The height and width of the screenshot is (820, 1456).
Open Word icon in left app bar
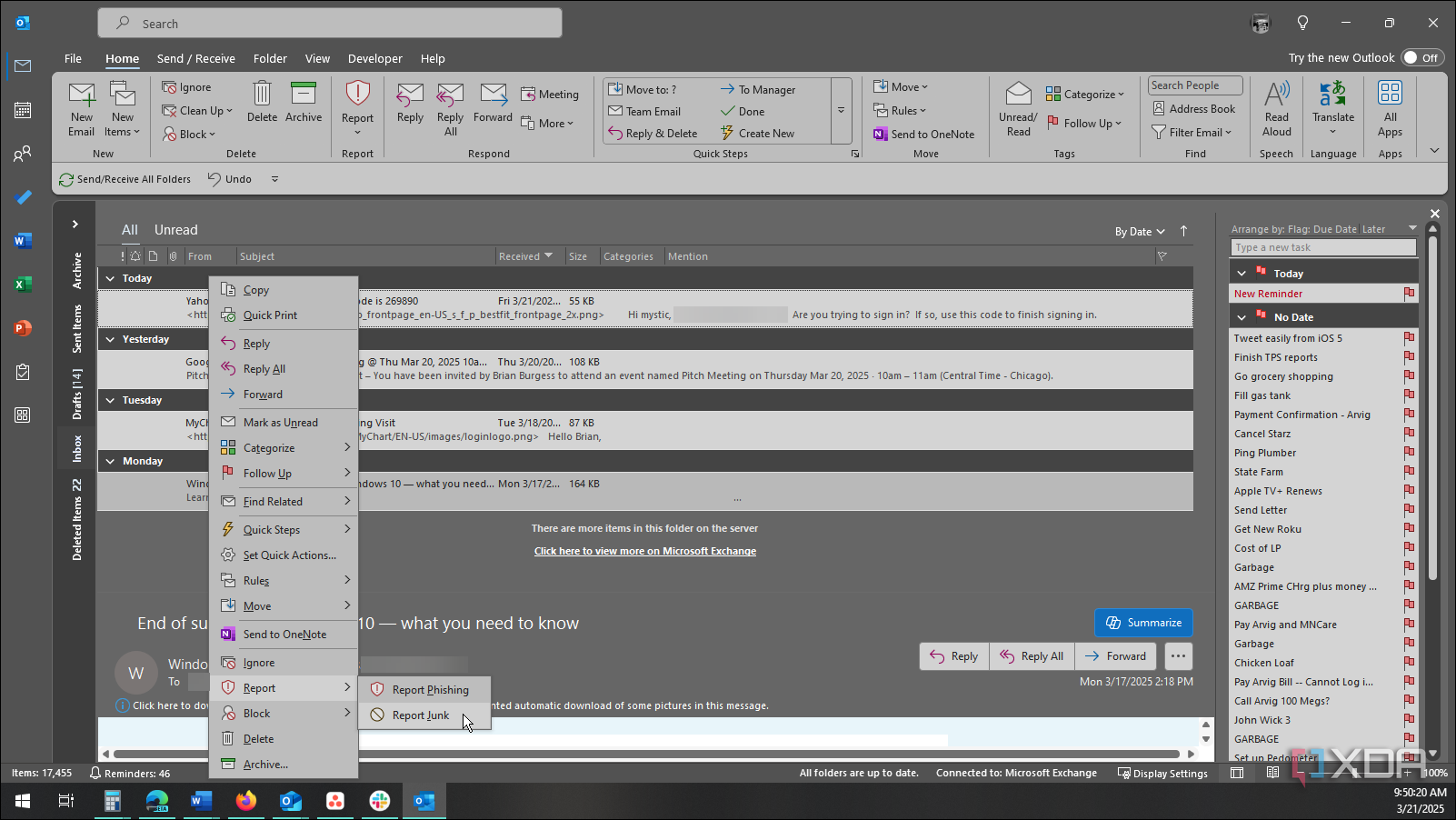[x=23, y=241]
